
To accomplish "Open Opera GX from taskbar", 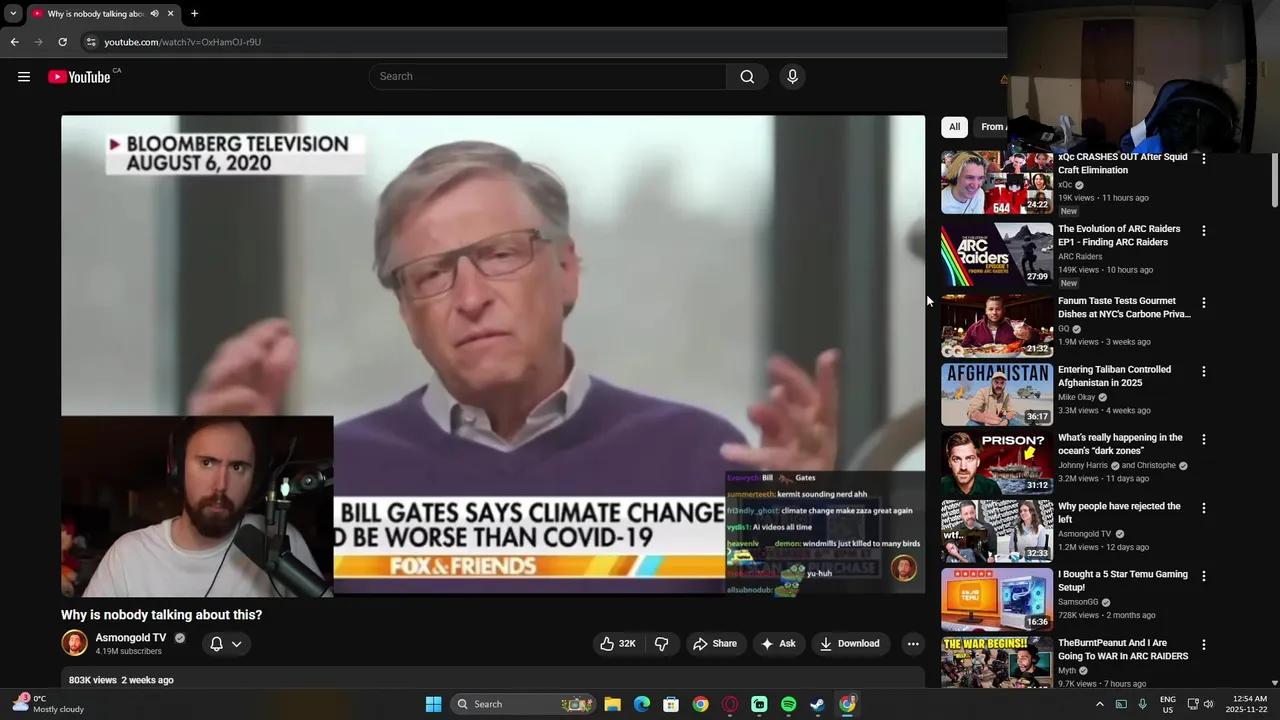I will [730, 704].
